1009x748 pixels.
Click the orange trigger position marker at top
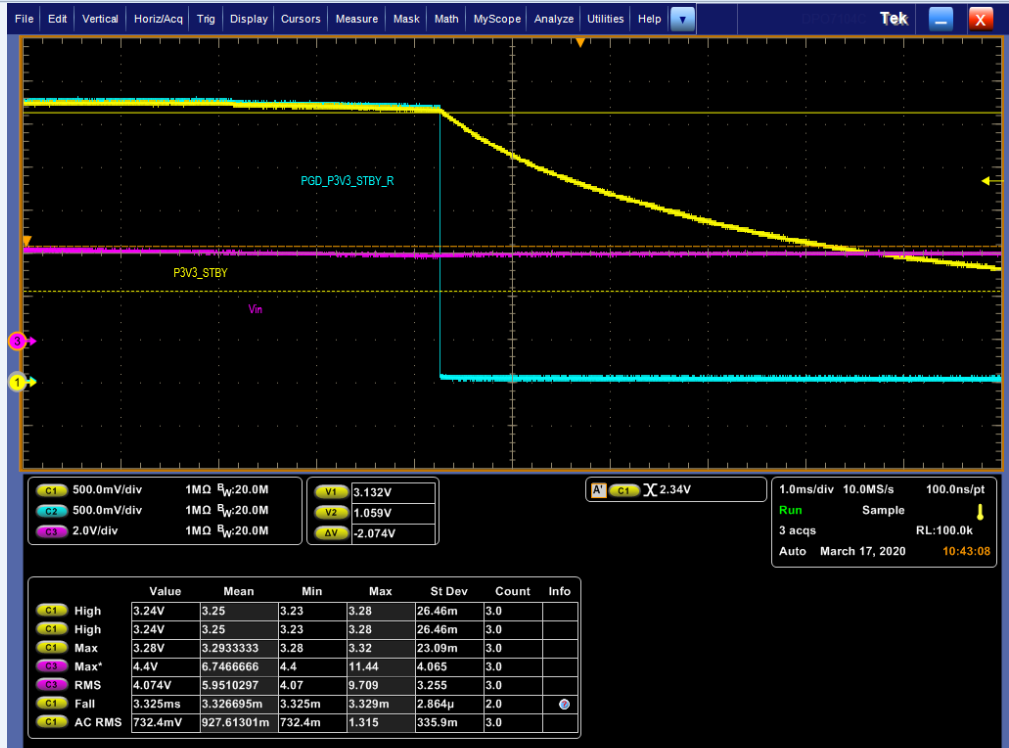pyautogui.click(x=579, y=43)
